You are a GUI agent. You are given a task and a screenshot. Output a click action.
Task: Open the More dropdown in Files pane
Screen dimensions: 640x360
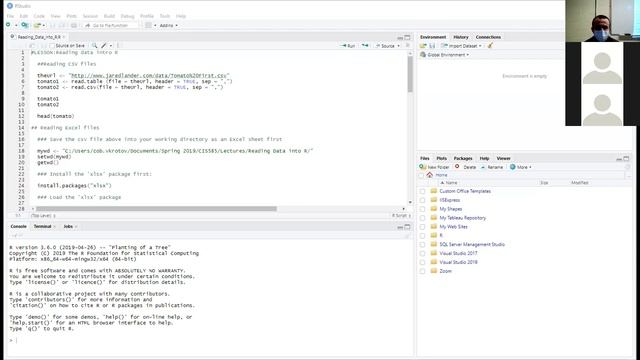coord(521,167)
